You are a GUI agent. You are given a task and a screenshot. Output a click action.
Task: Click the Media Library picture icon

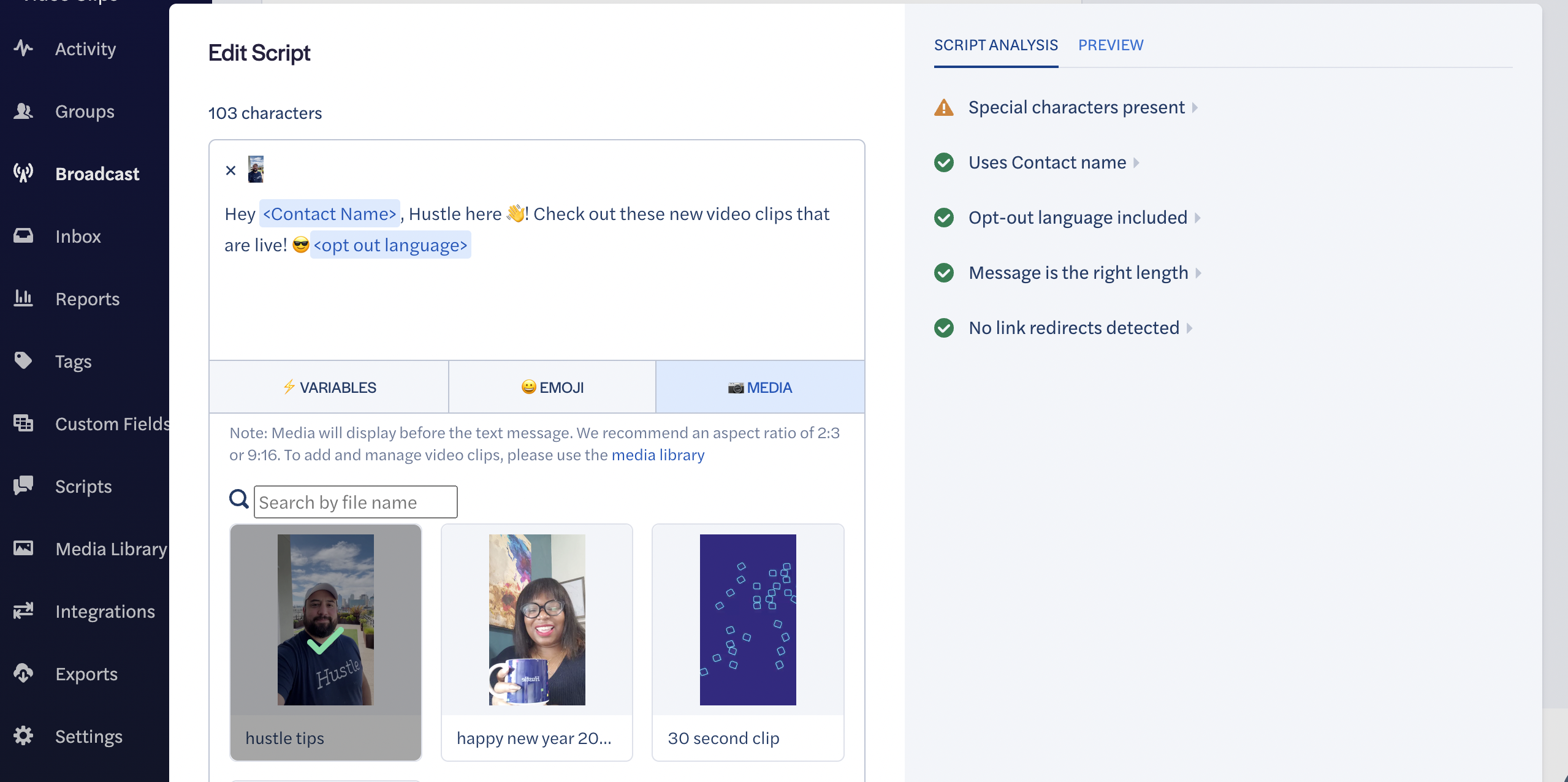(x=23, y=549)
